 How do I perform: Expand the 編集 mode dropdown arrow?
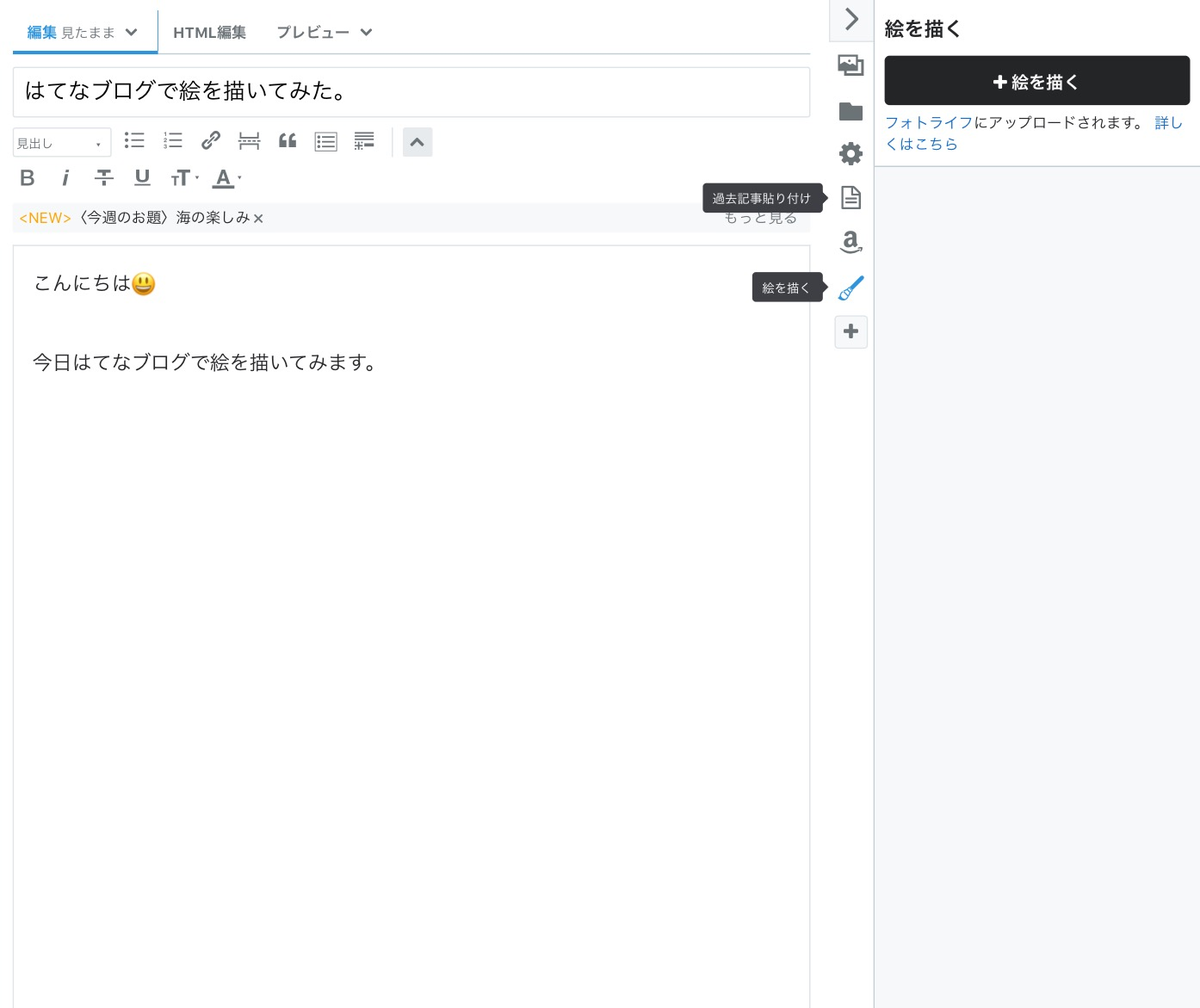click(x=131, y=33)
